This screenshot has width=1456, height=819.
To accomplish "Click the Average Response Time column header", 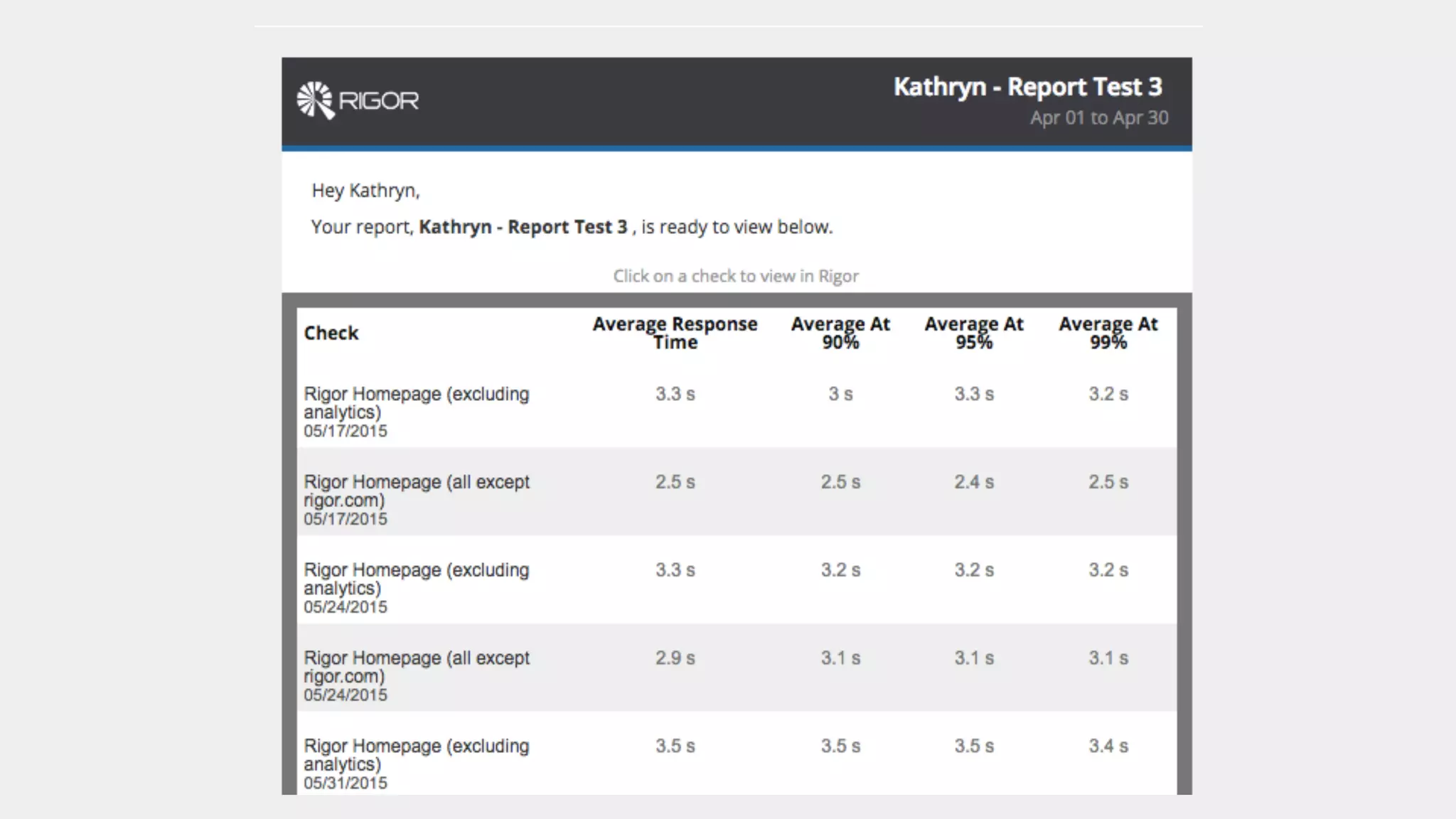I will [x=675, y=333].
